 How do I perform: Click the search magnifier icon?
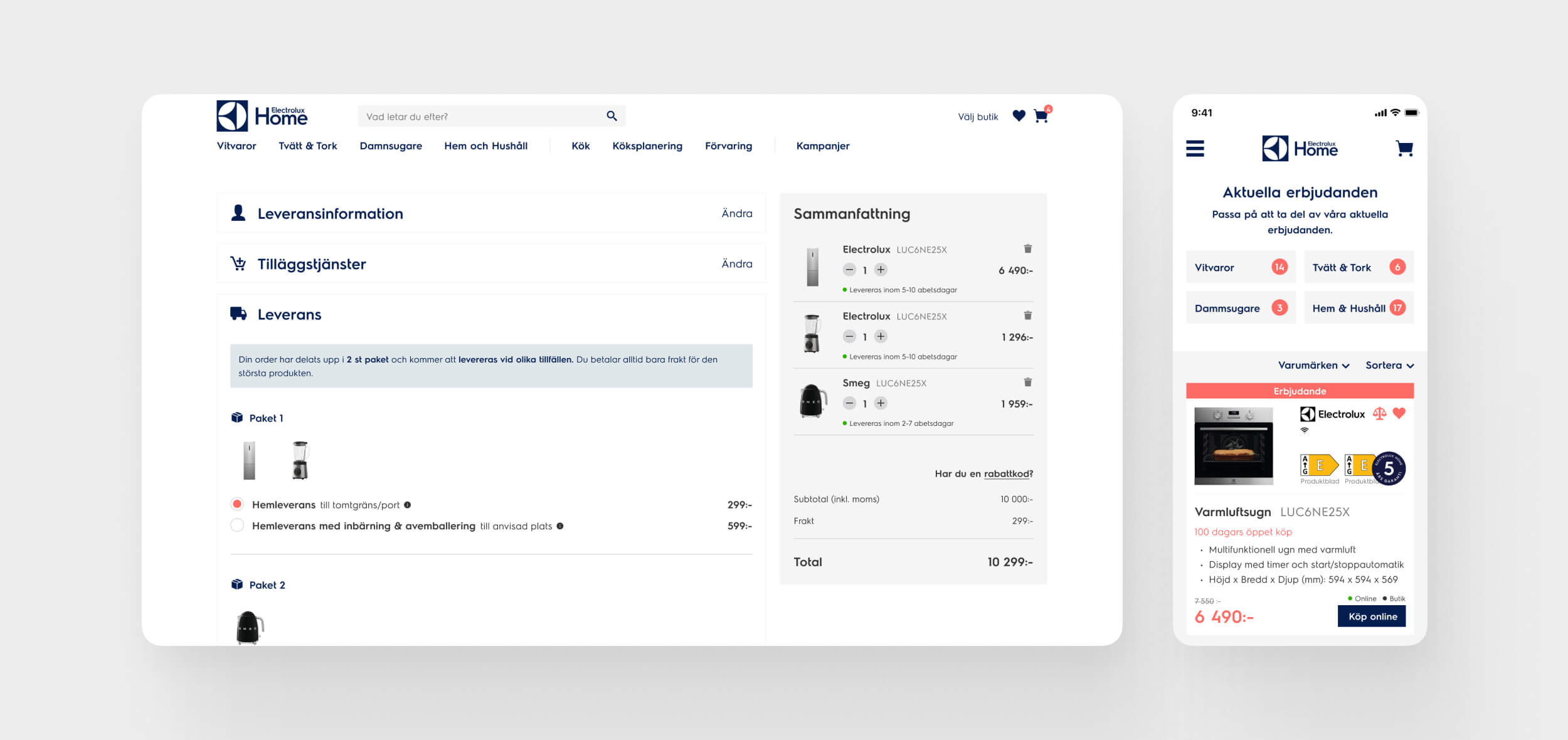(x=612, y=116)
